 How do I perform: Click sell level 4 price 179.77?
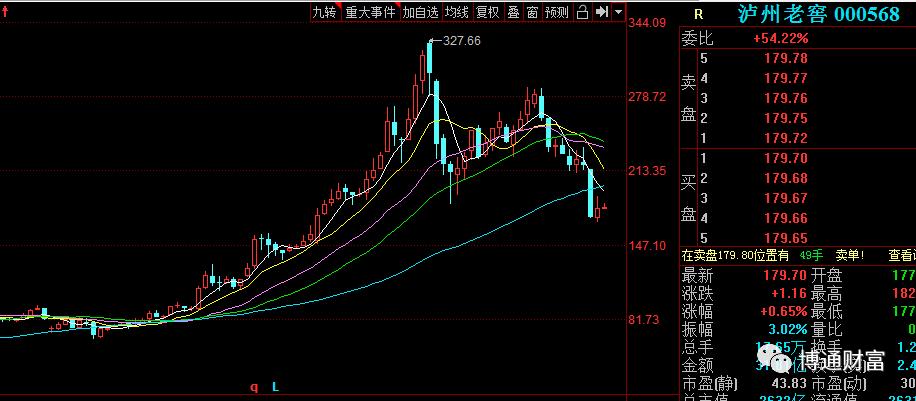786,78
